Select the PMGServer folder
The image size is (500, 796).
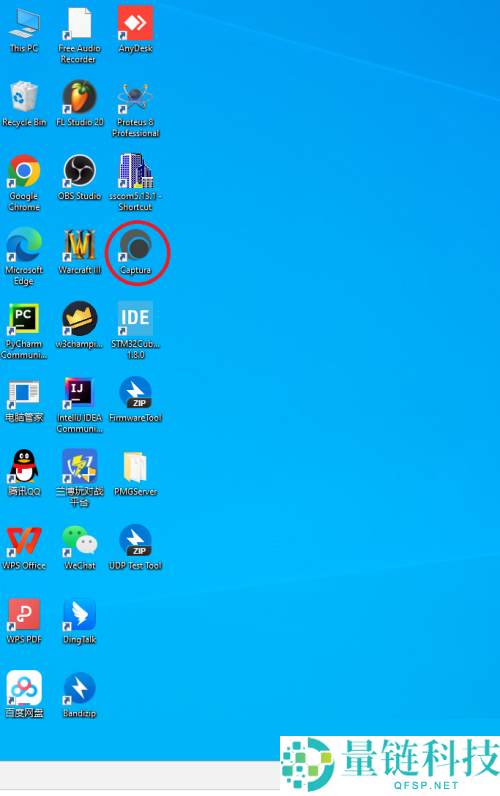(136, 474)
